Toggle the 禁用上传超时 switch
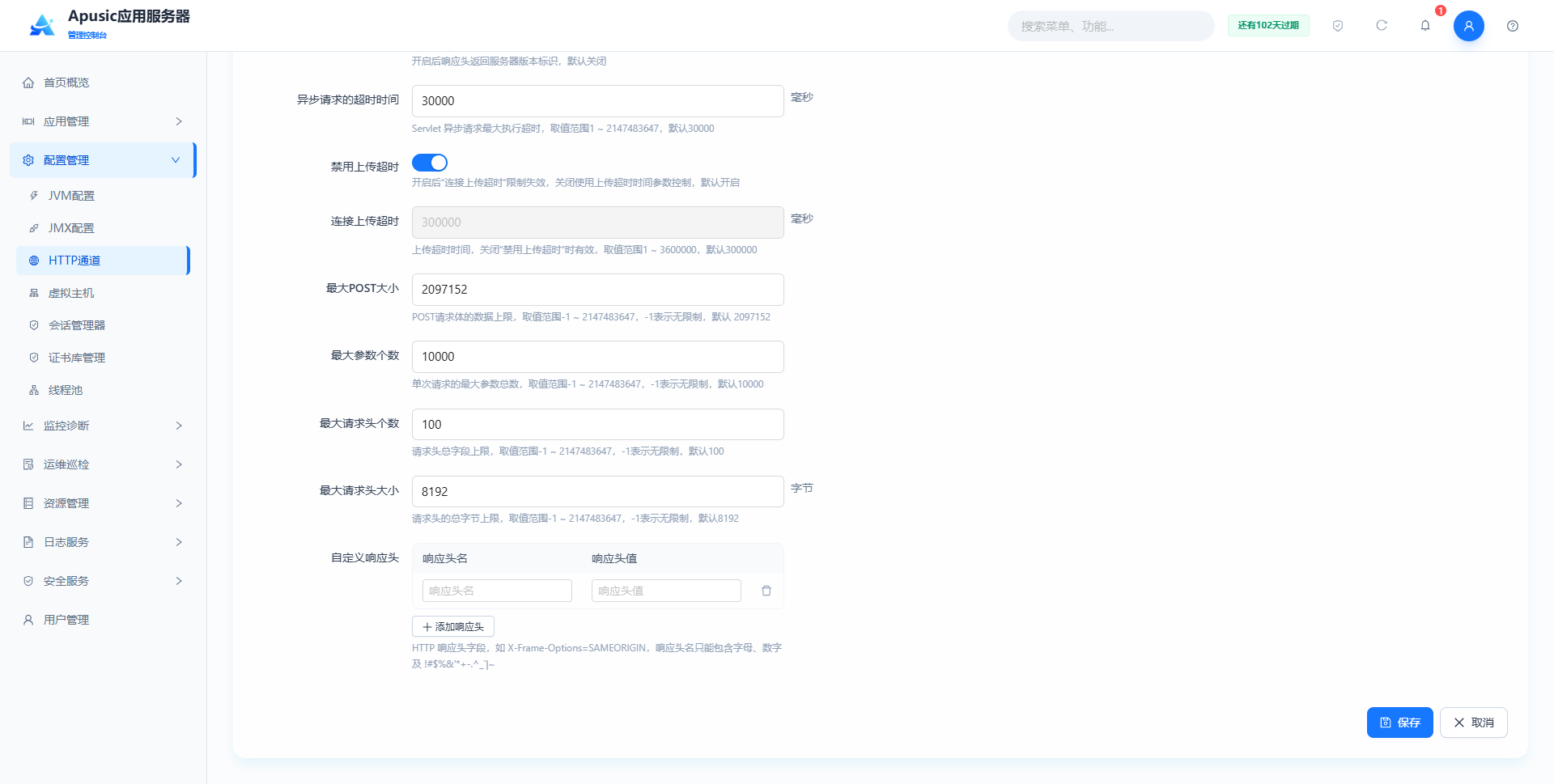This screenshot has height=784, width=1554. [x=430, y=163]
